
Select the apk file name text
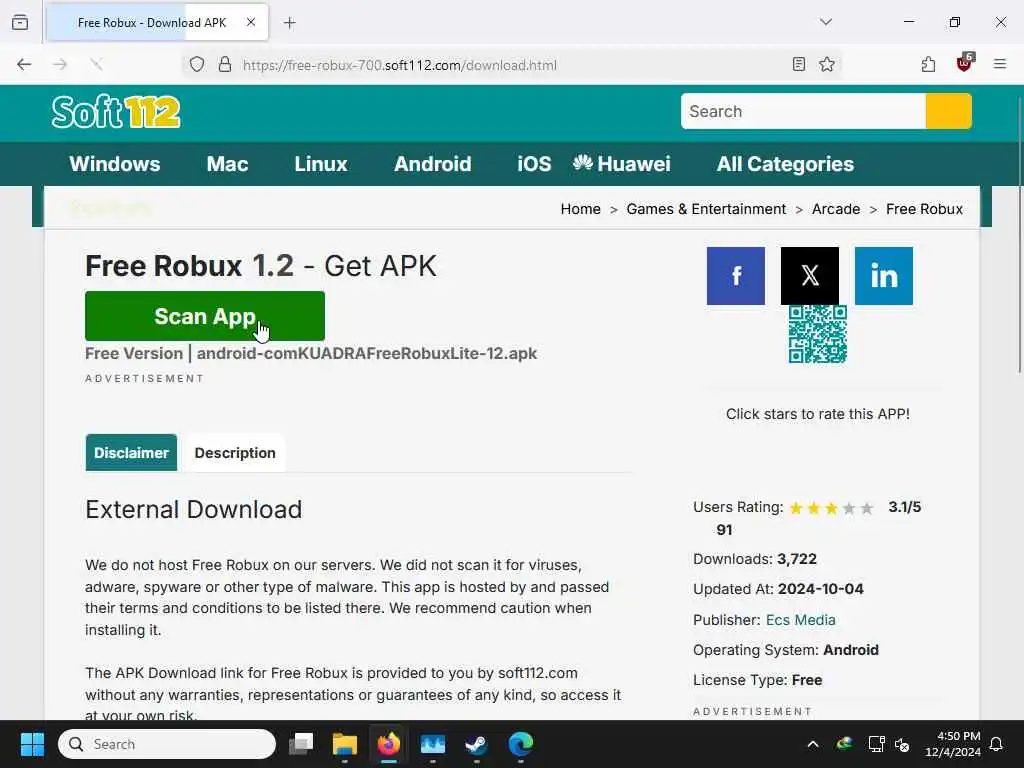(x=366, y=353)
